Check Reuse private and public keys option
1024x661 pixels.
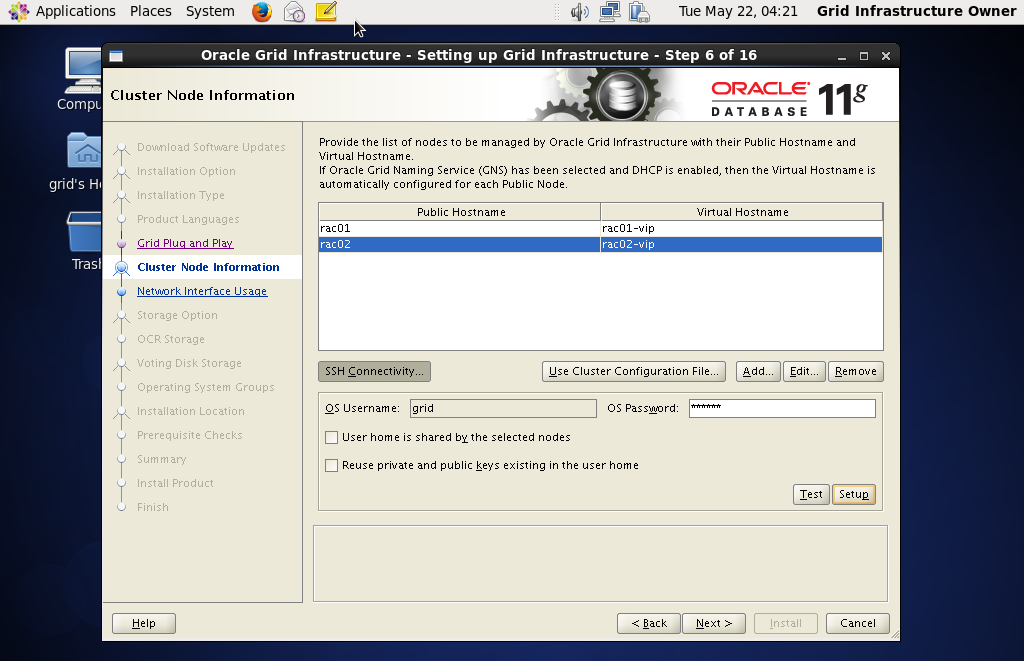[331, 465]
